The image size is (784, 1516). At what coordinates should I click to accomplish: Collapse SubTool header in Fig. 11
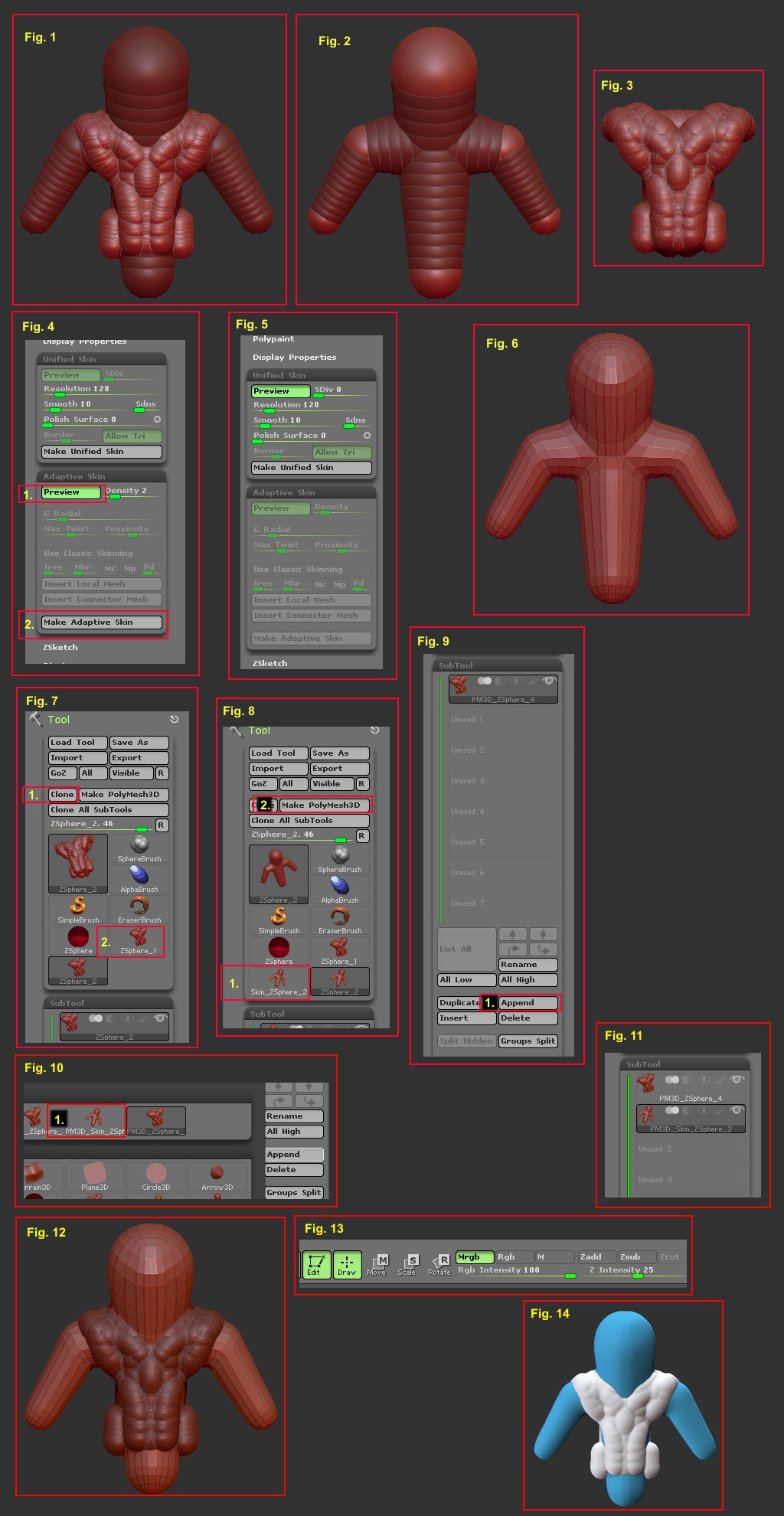[x=685, y=1064]
